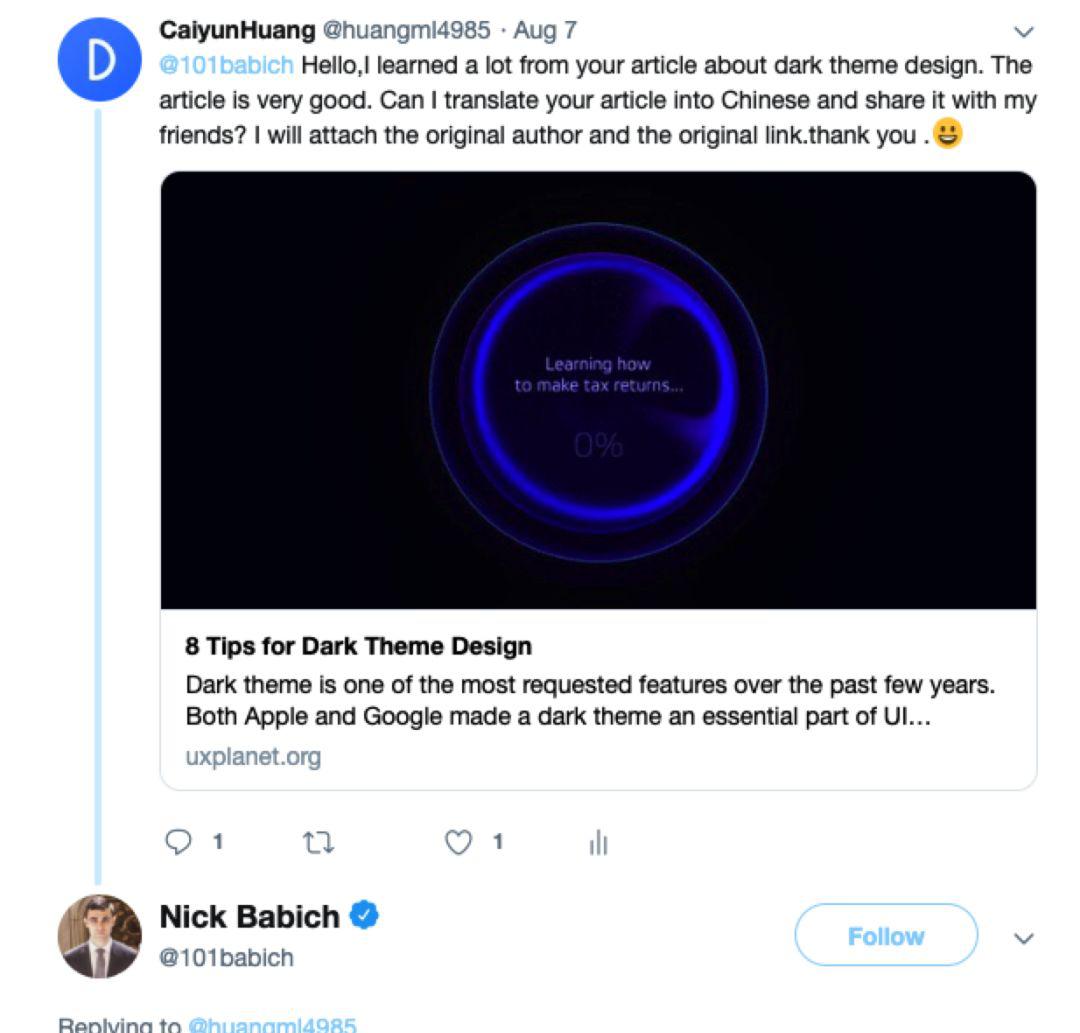Click the reply speech bubble icon
This screenshot has width=1080, height=1033.
(178, 842)
